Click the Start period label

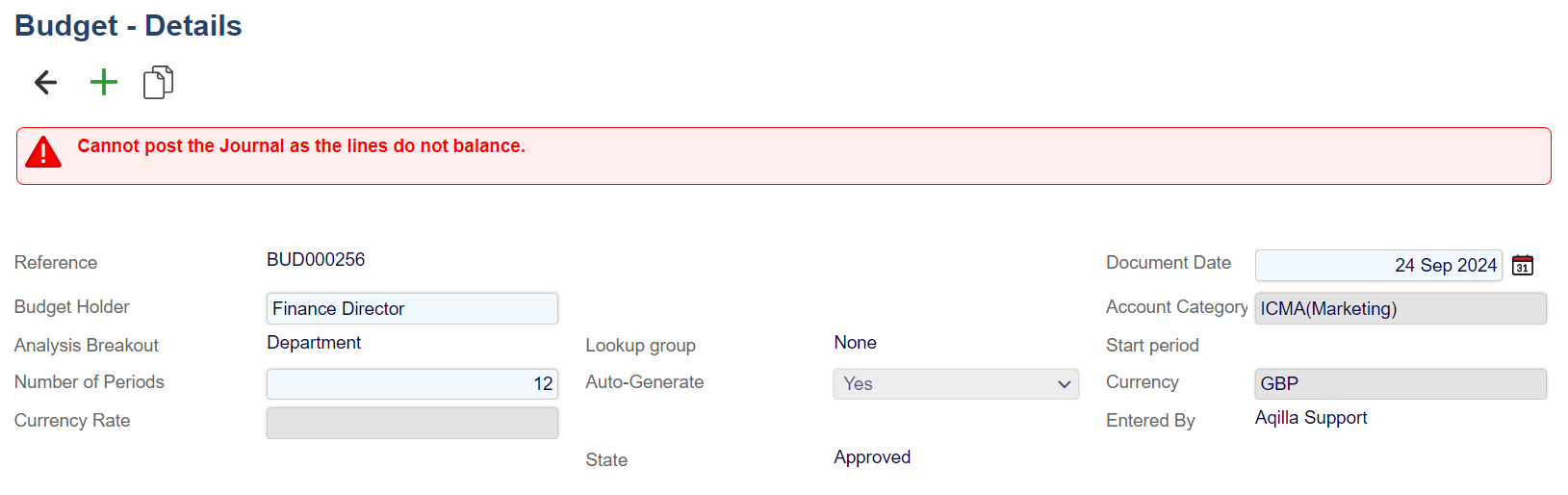(1152, 346)
